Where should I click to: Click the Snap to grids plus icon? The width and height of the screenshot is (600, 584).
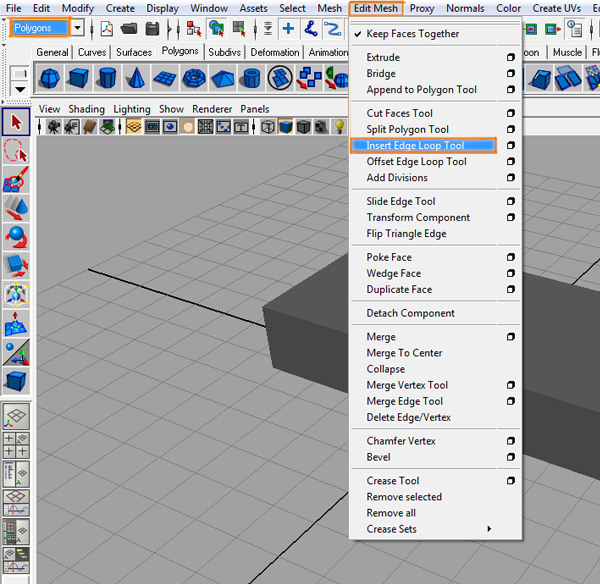coord(289,29)
